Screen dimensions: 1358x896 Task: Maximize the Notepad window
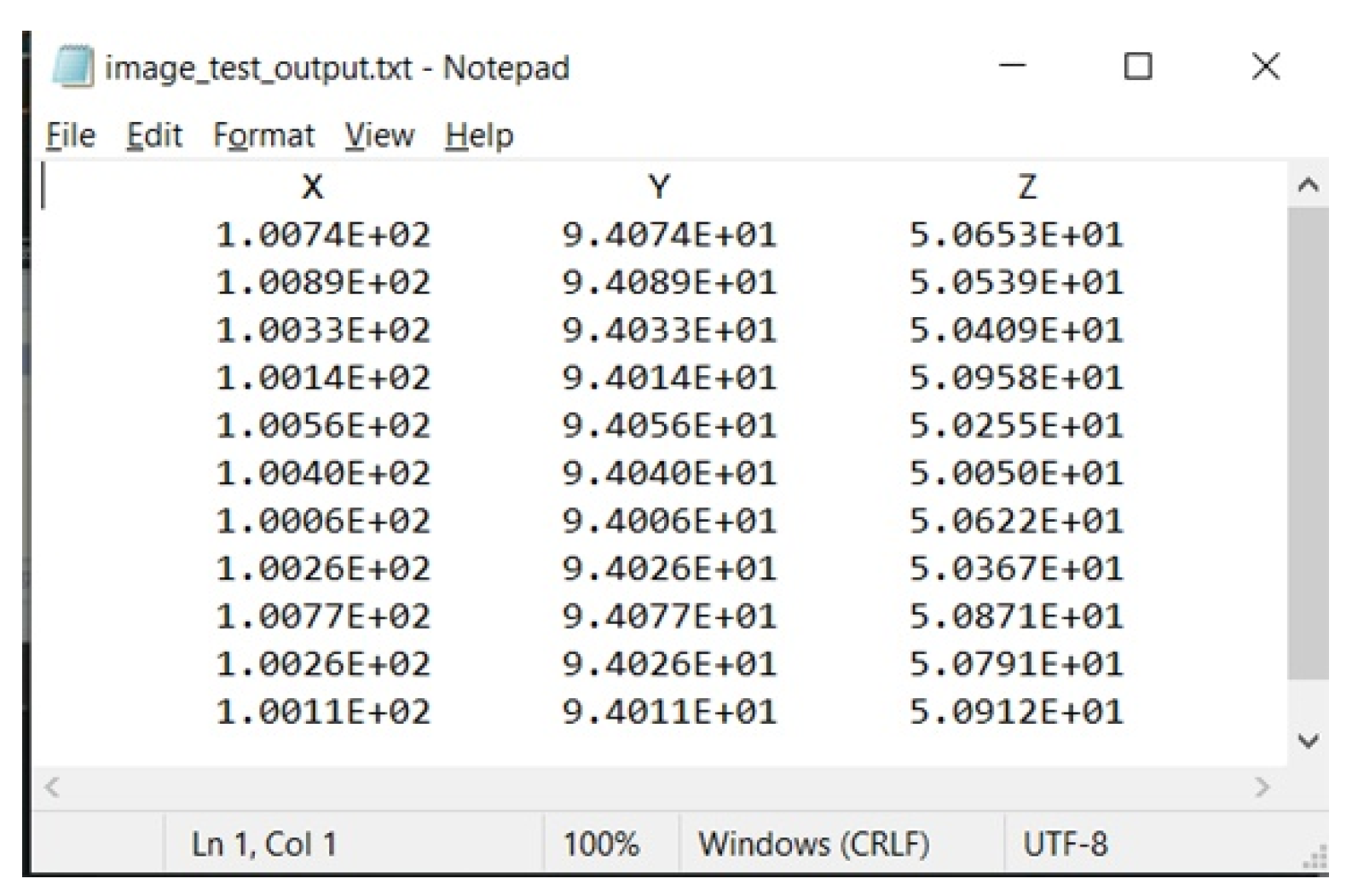click(1138, 66)
